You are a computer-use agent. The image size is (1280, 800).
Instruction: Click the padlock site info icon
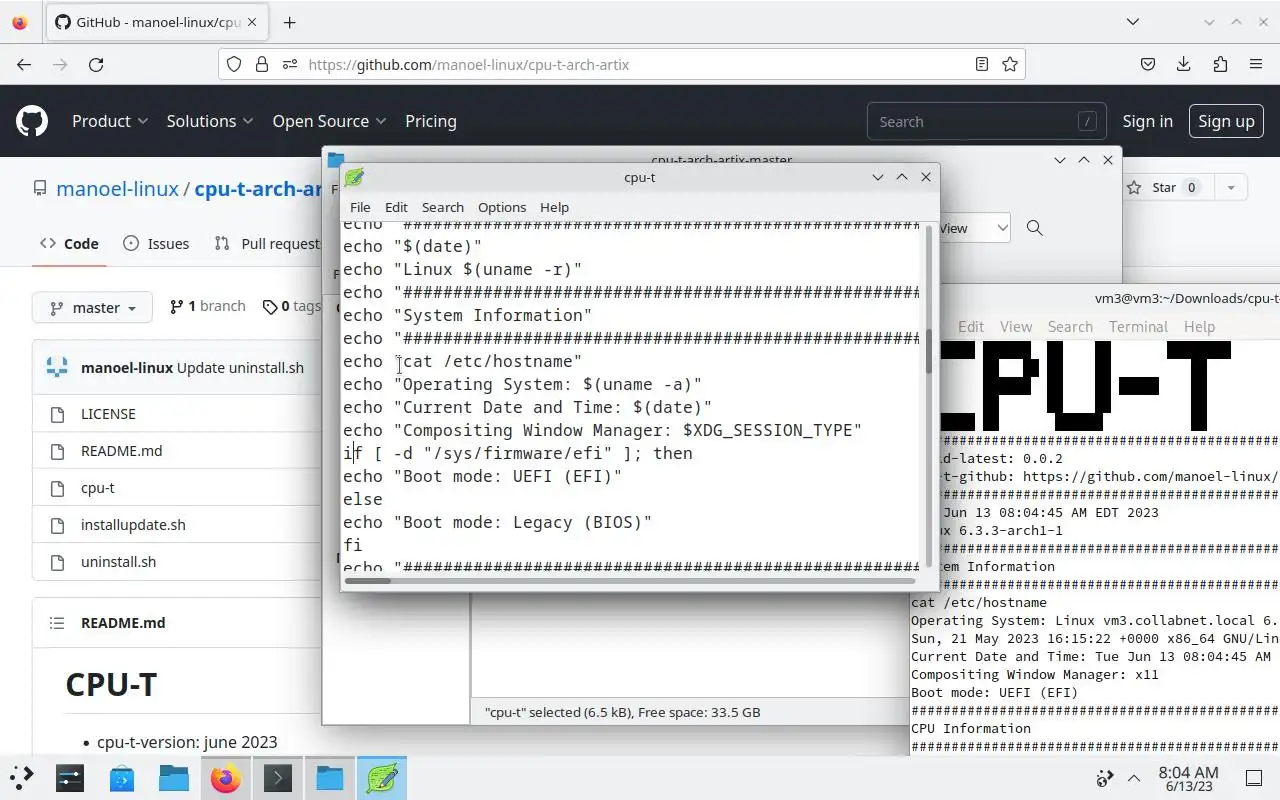click(262, 64)
